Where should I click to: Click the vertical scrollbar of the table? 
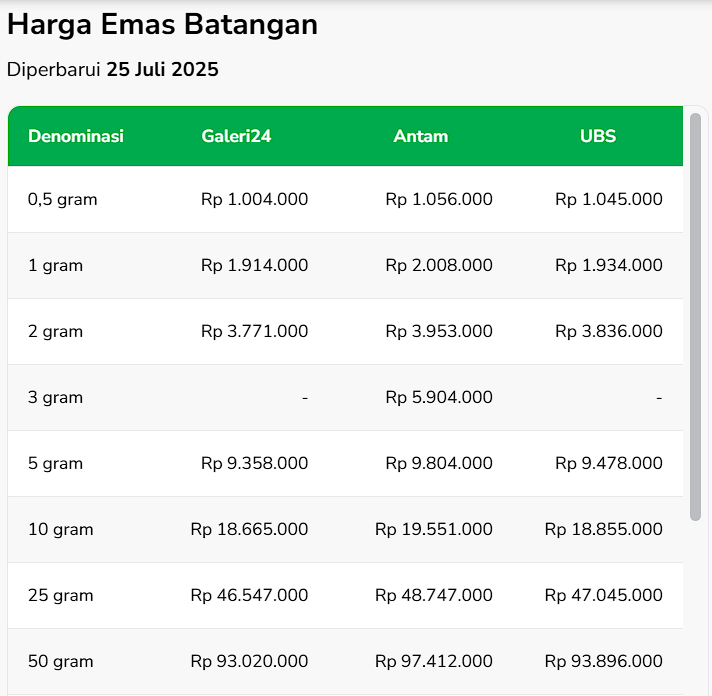696,316
